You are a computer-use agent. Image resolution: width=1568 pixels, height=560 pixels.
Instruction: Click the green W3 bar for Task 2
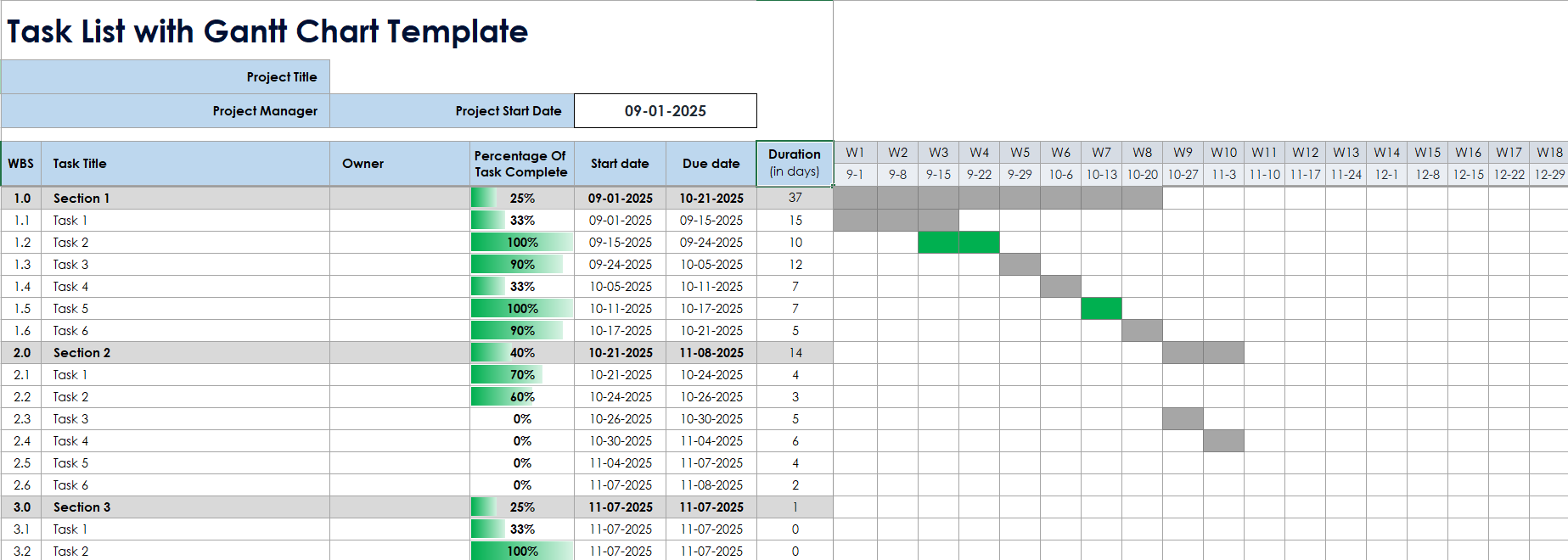938,242
